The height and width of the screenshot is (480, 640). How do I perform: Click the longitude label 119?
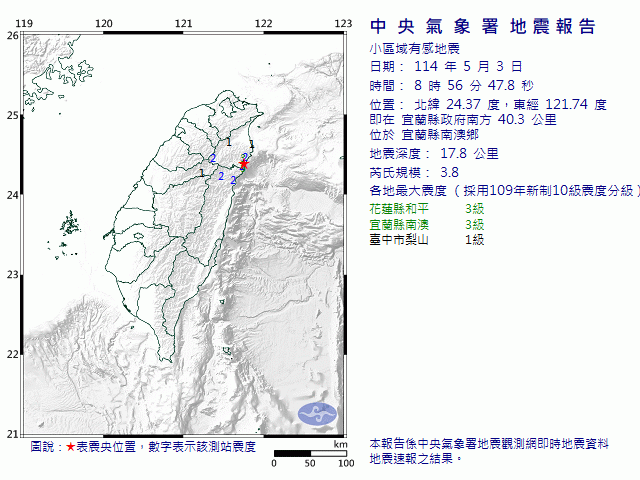tap(24, 23)
